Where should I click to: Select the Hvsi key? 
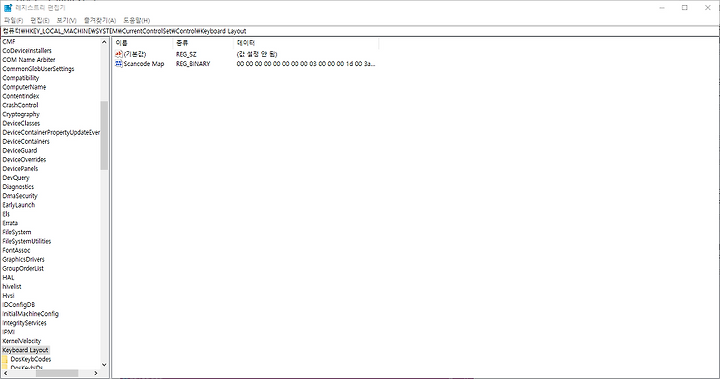click(8, 296)
